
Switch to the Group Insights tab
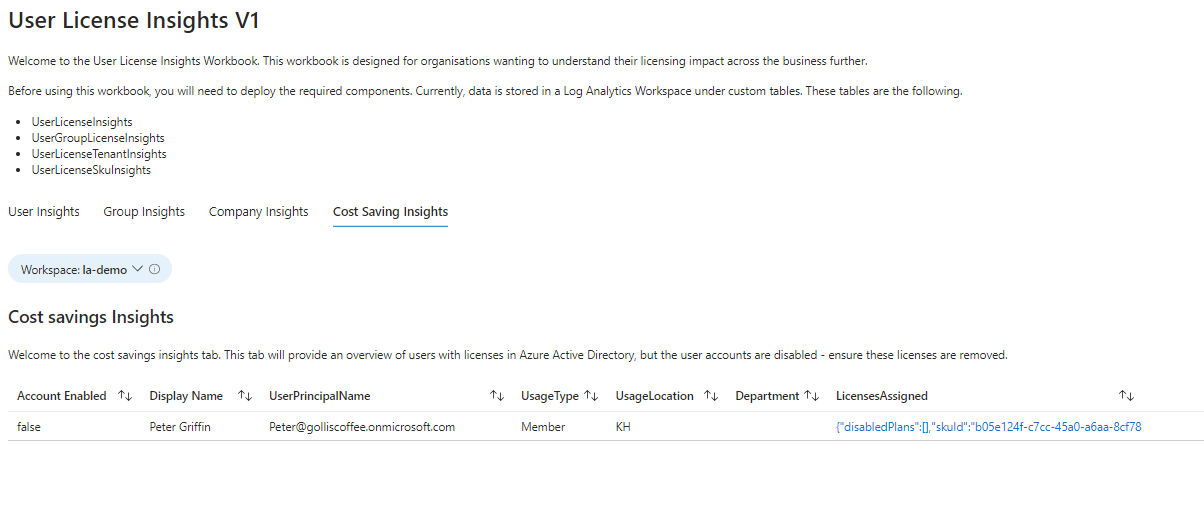pyautogui.click(x=144, y=212)
